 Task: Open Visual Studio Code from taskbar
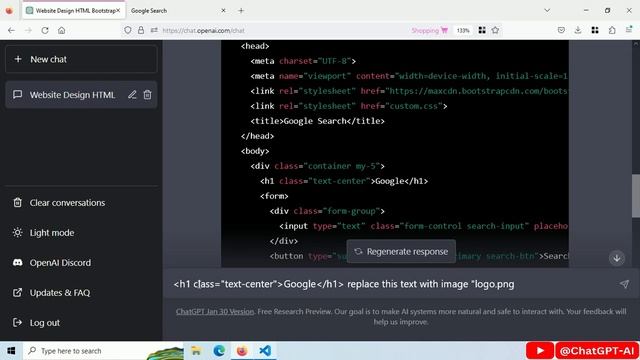pos(265,351)
